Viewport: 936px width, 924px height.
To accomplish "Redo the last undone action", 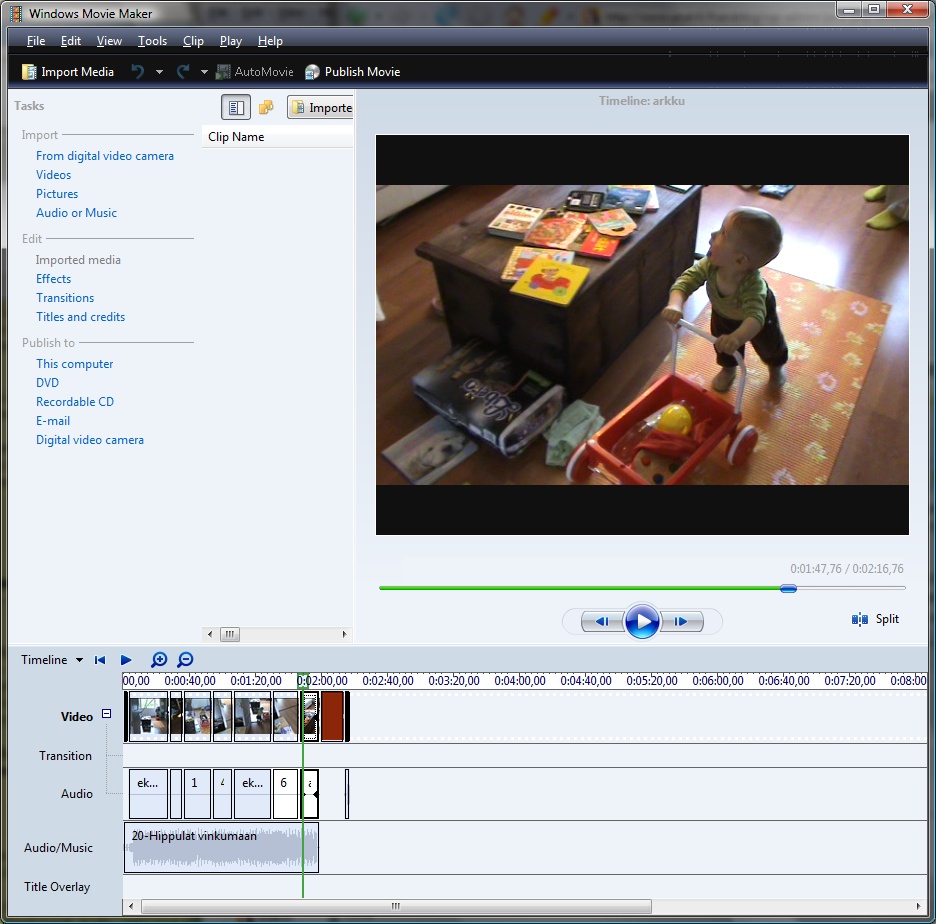I will point(183,72).
